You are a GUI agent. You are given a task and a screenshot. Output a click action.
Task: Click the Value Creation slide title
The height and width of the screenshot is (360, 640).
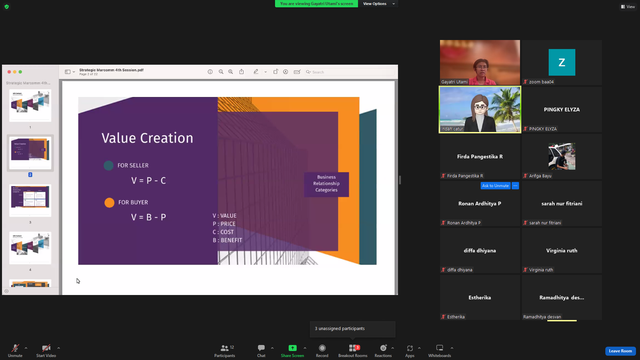coord(147,138)
